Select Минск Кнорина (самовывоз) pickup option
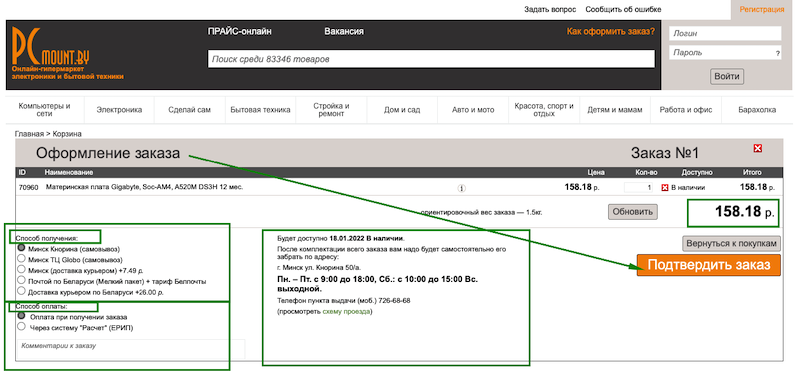800x376 pixels. 21,247
